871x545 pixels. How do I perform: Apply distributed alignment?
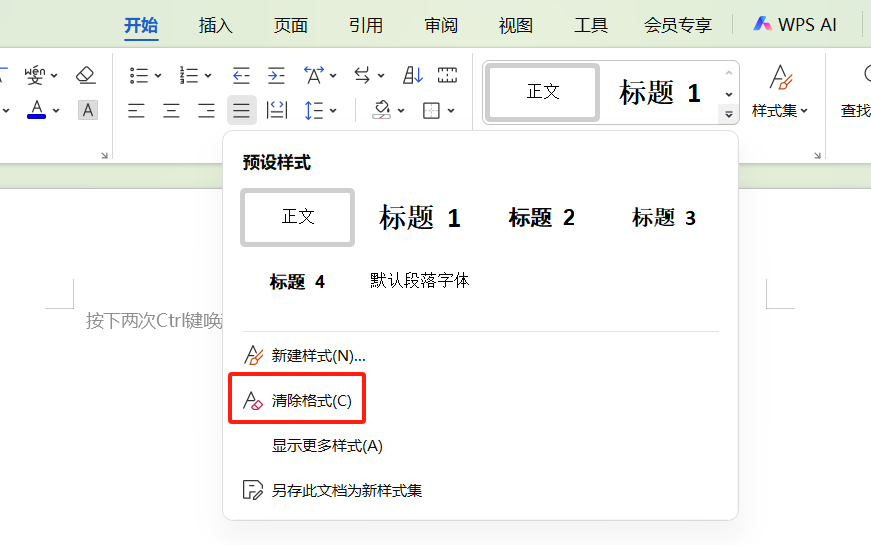point(277,111)
